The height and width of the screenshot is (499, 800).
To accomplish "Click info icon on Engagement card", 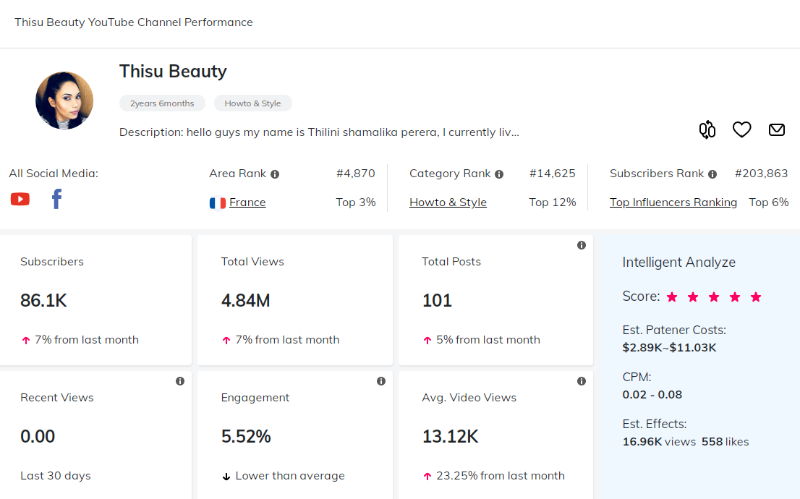I will pos(381,381).
